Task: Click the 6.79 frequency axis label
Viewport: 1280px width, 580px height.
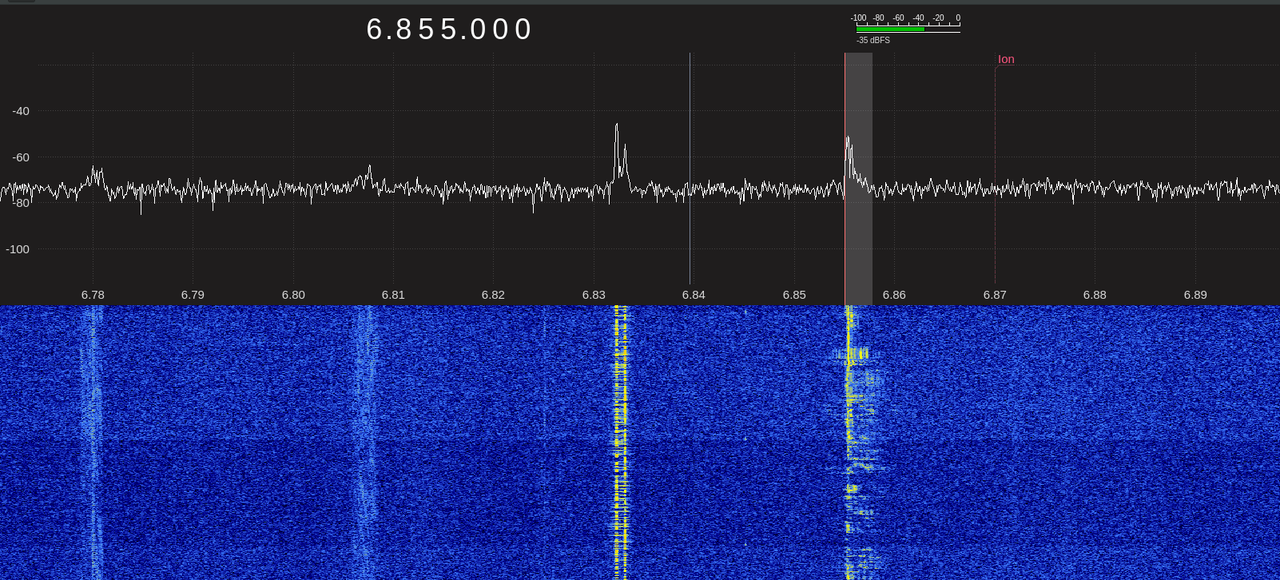Action: pyautogui.click(x=193, y=295)
